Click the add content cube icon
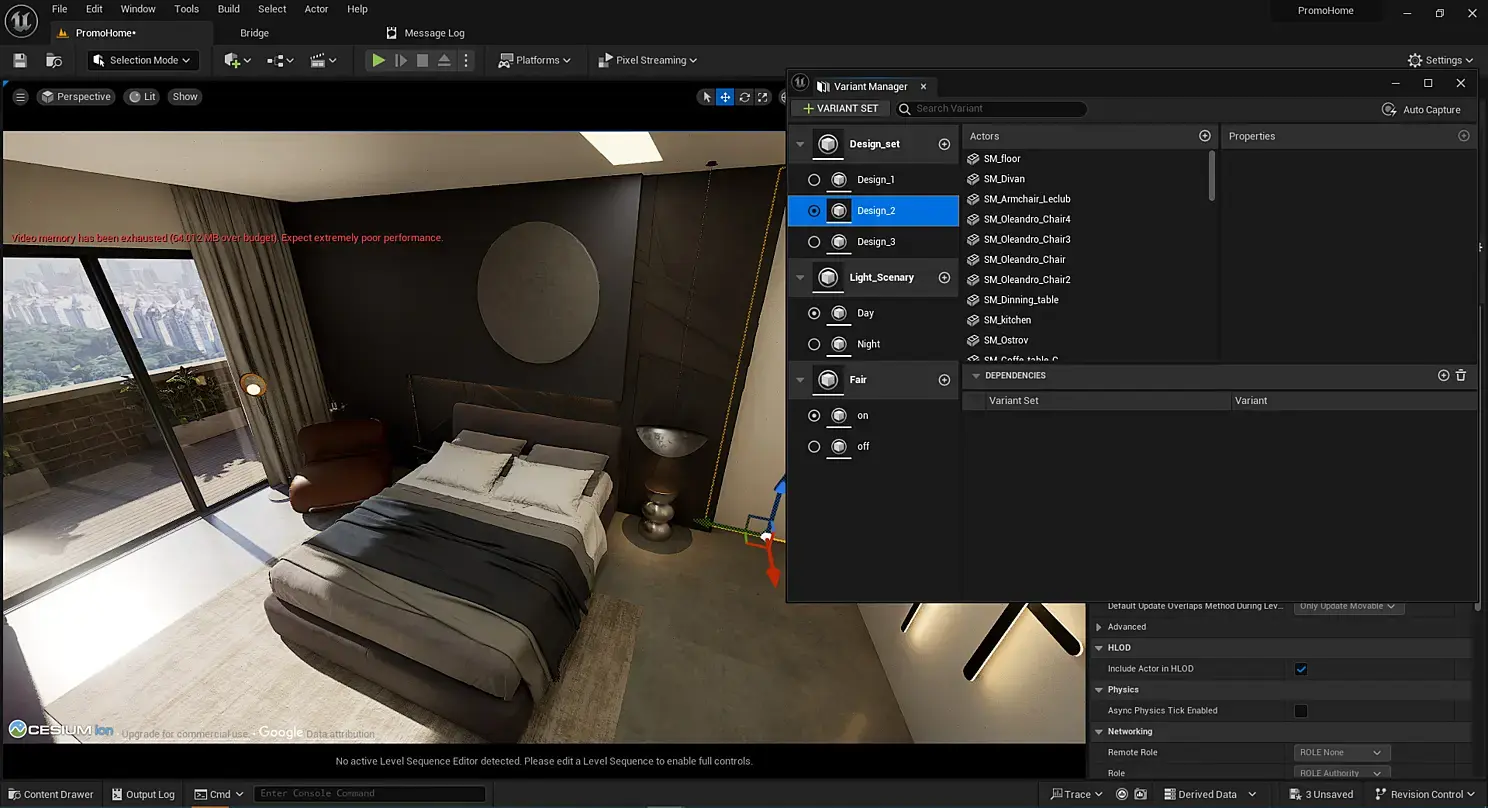Image resolution: width=1488 pixels, height=808 pixels. pyautogui.click(x=236, y=60)
